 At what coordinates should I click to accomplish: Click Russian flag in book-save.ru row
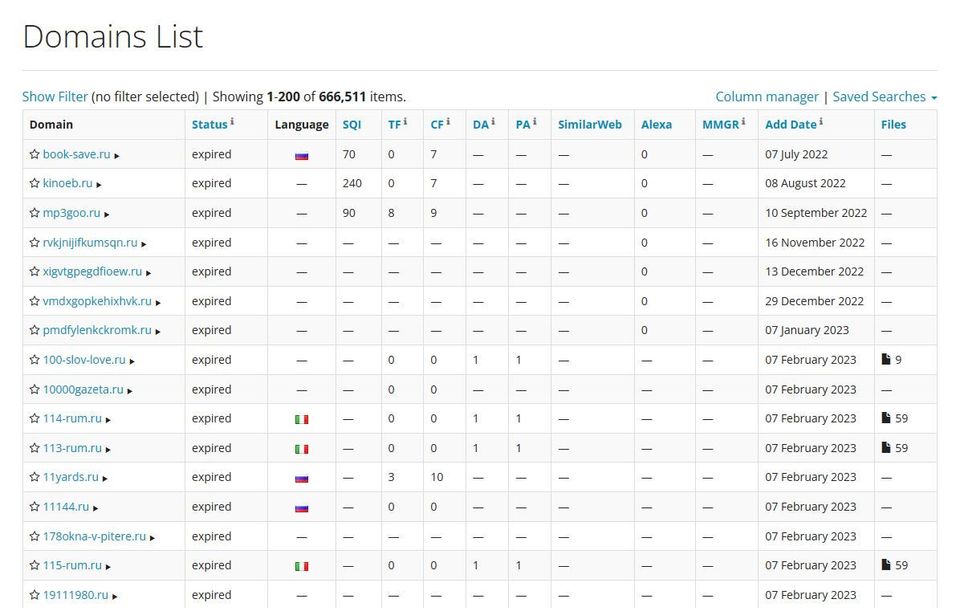[x=301, y=156]
